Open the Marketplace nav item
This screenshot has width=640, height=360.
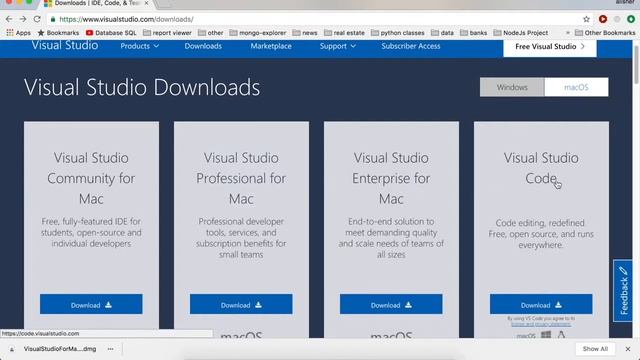(x=271, y=46)
